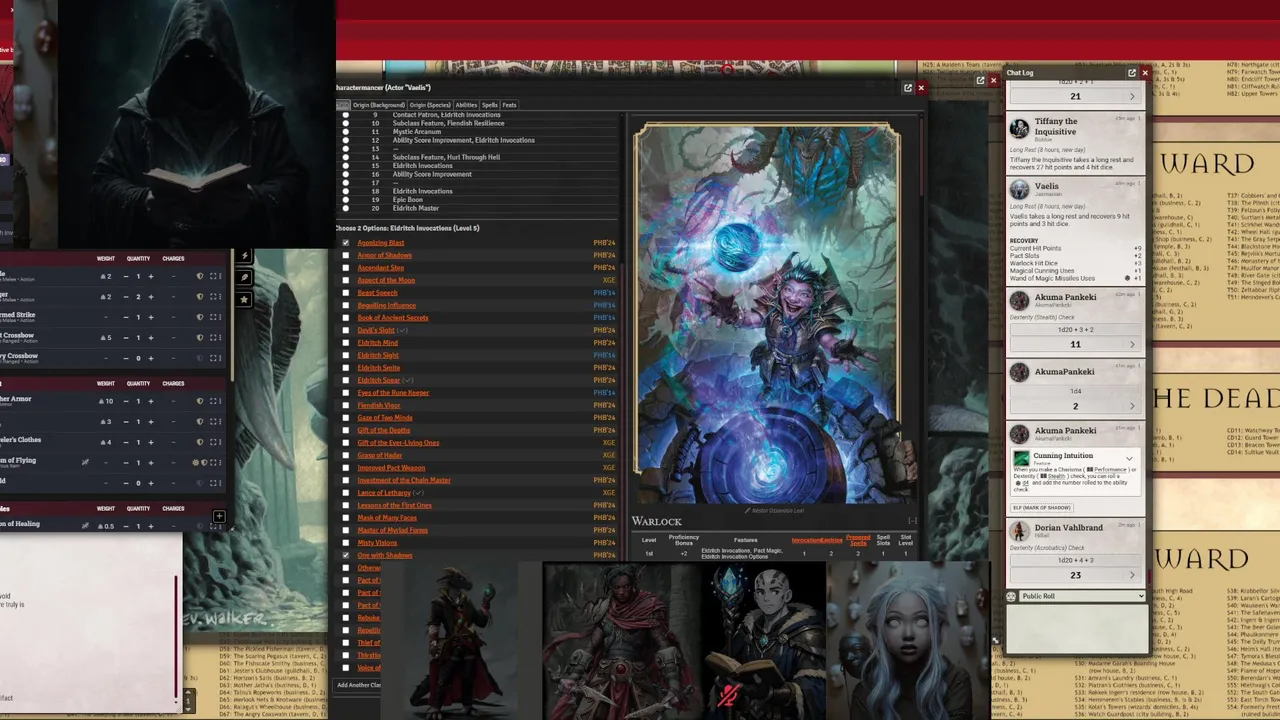Uncheck the Agonizing Blast invocation

[x=346, y=243]
